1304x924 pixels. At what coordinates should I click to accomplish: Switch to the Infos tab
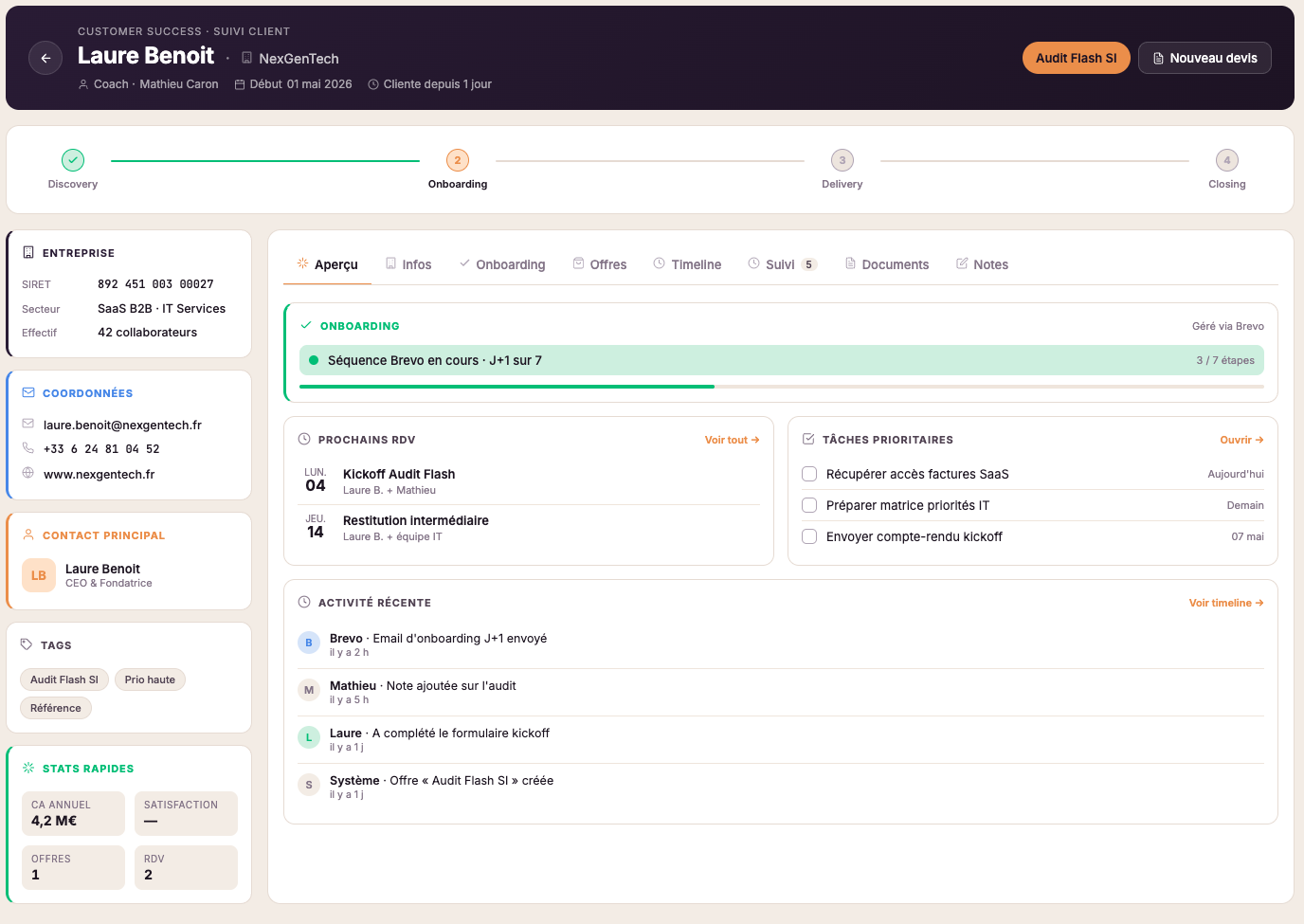408,264
